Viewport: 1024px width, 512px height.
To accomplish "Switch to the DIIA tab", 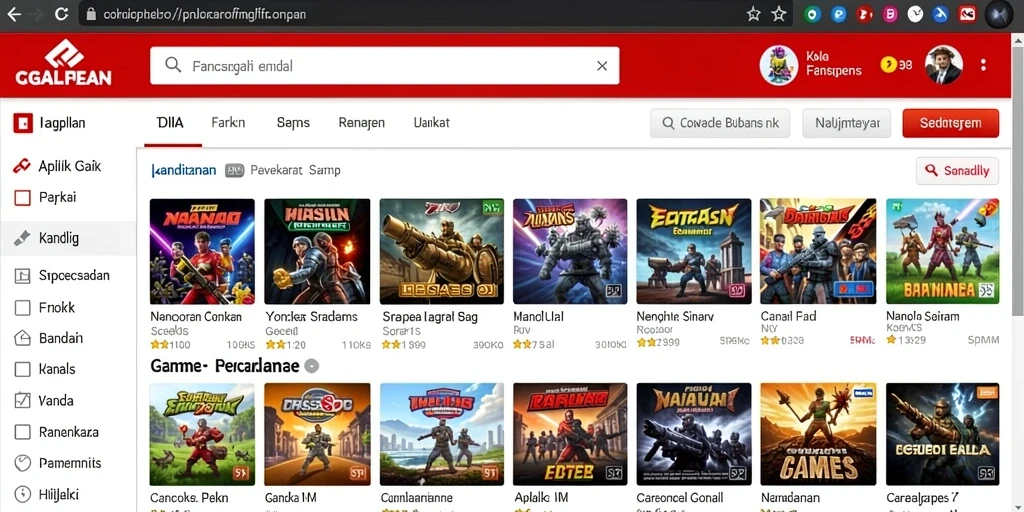I will 170,123.
